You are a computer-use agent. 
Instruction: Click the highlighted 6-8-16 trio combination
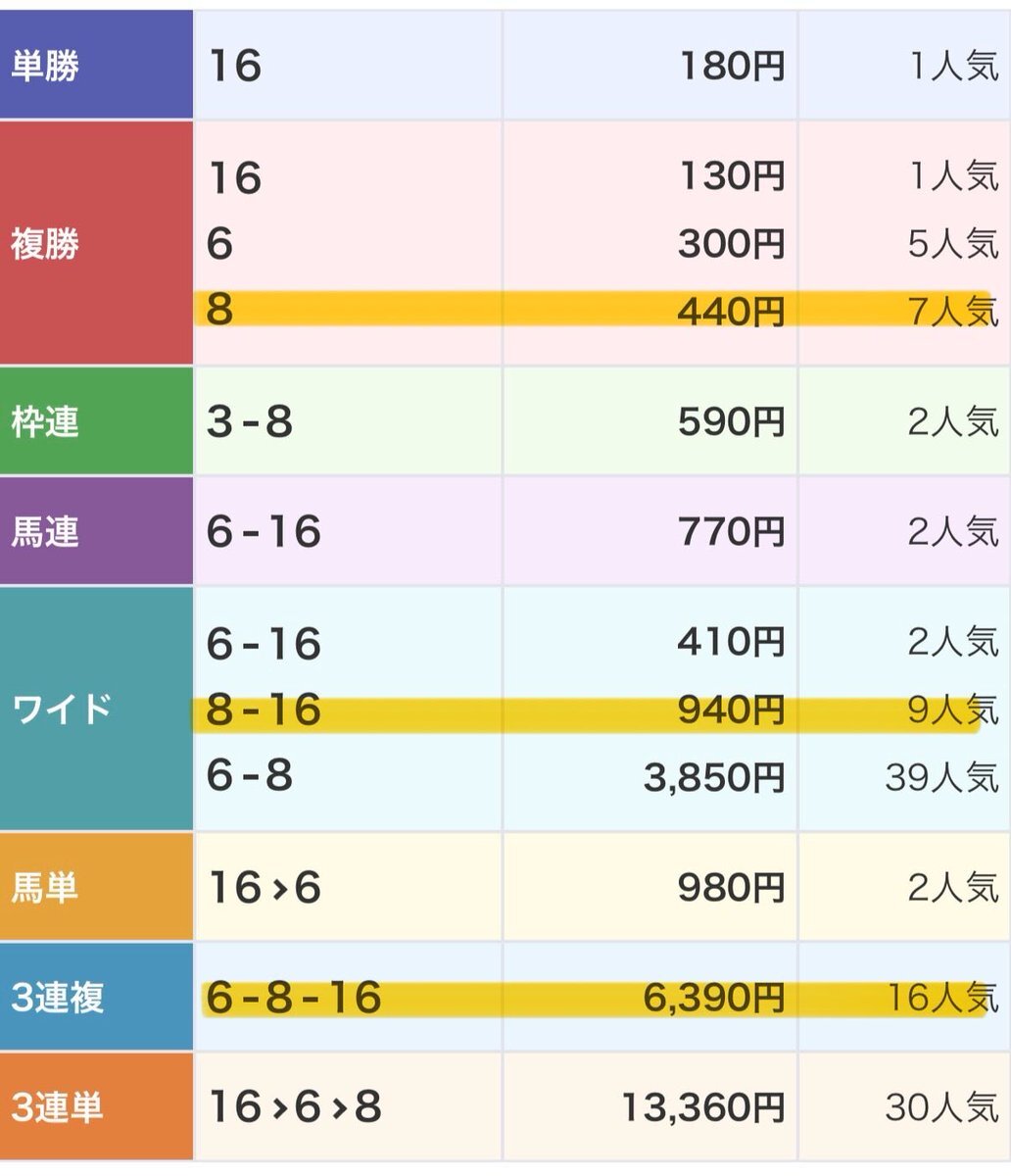tap(294, 998)
